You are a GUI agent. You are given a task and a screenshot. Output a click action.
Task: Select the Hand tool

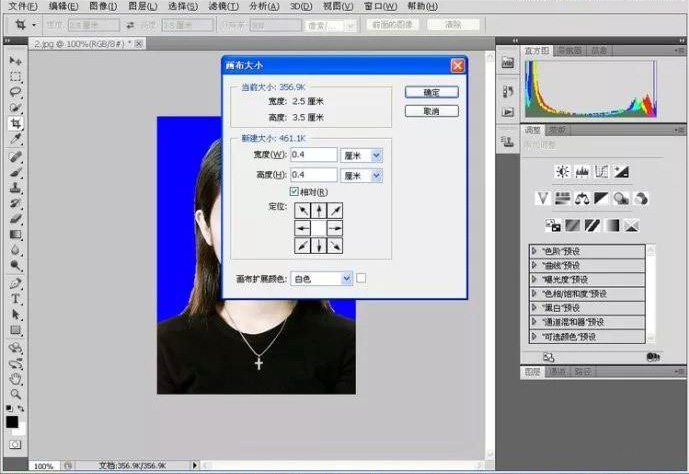tap(15, 379)
